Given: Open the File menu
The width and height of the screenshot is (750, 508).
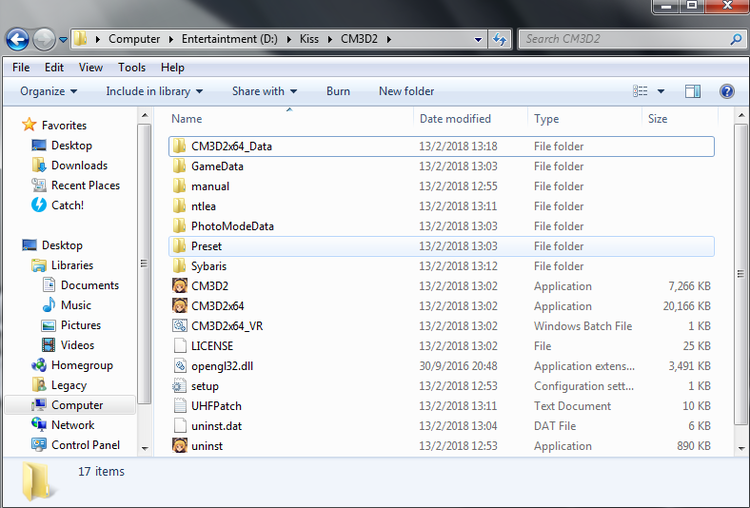Looking at the screenshot, I should coord(21,67).
